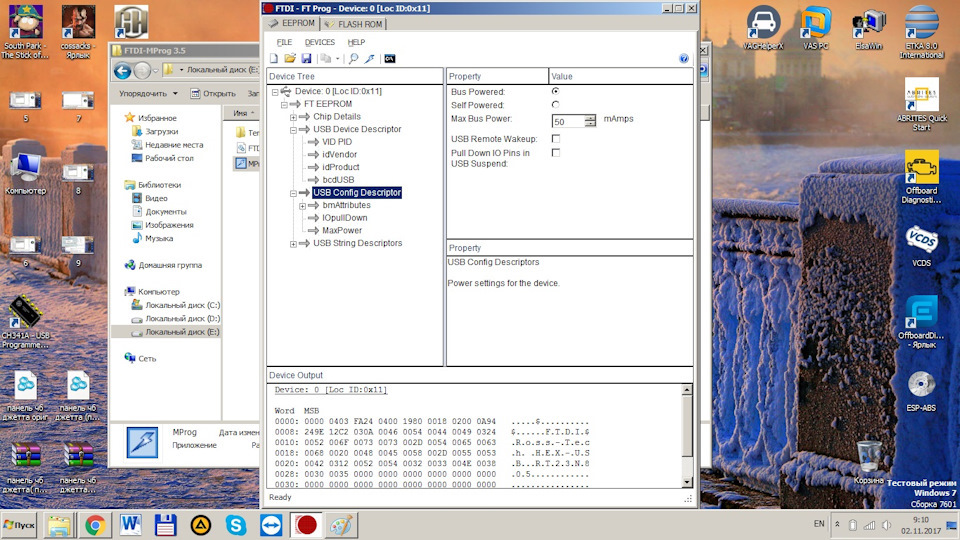
Task: Select the Bus Powered radio button
Action: pyautogui.click(x=555, y=91)
